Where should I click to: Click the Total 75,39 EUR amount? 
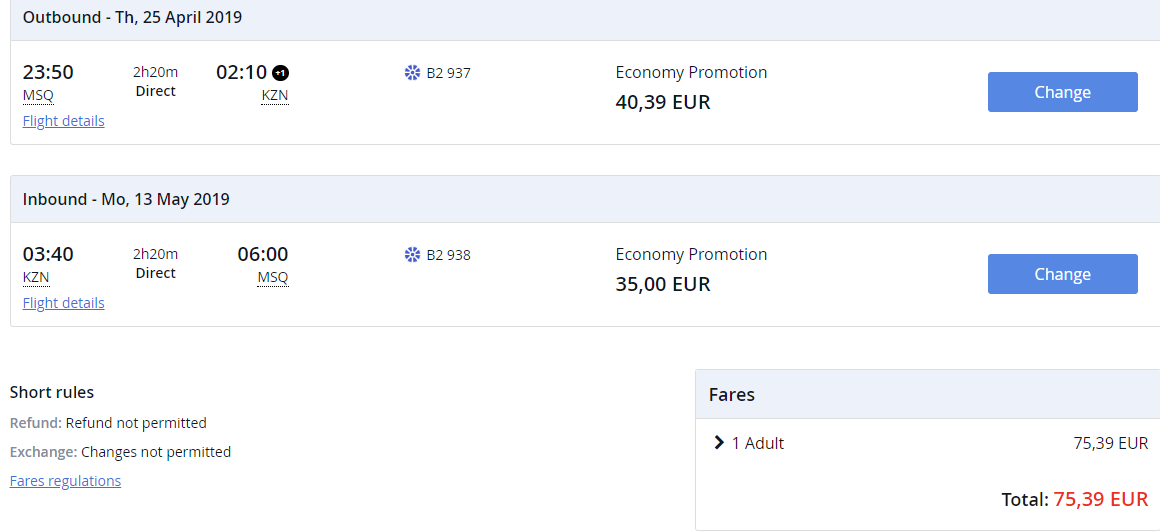(1101, 499)
